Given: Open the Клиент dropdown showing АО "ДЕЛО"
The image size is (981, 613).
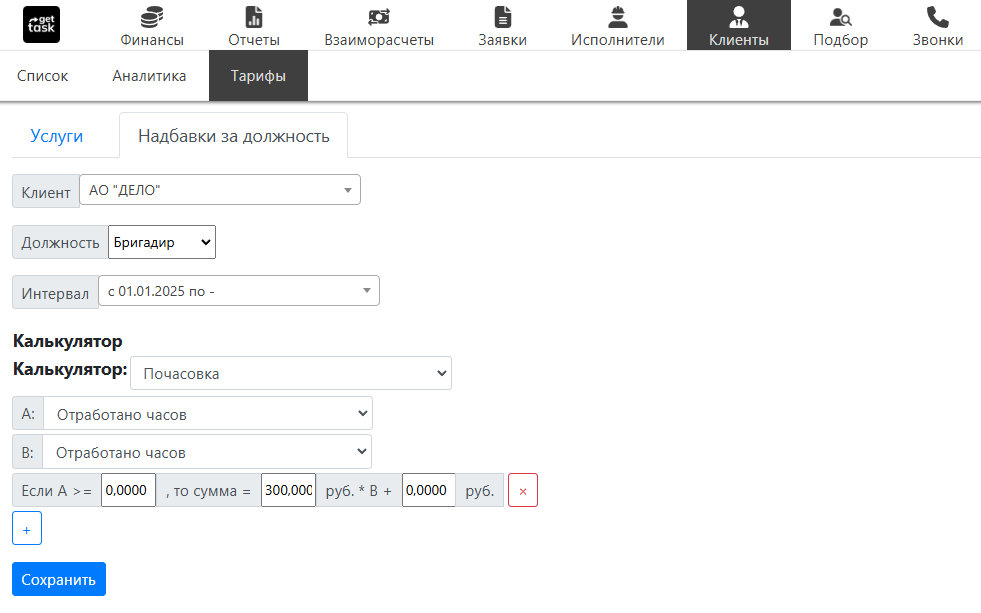Looking at the screenshot, I should tap(220, 190).
